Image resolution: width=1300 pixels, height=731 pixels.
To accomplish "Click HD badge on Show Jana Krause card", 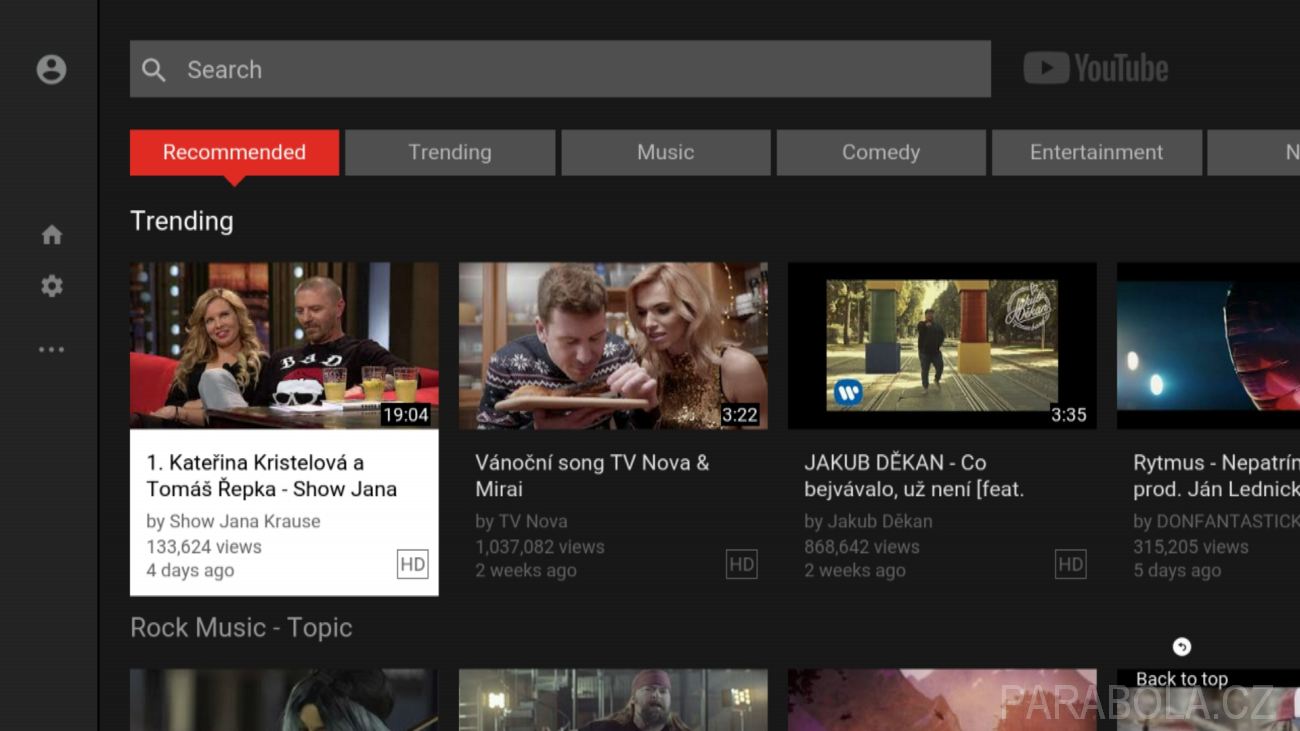I will [412, 564].
